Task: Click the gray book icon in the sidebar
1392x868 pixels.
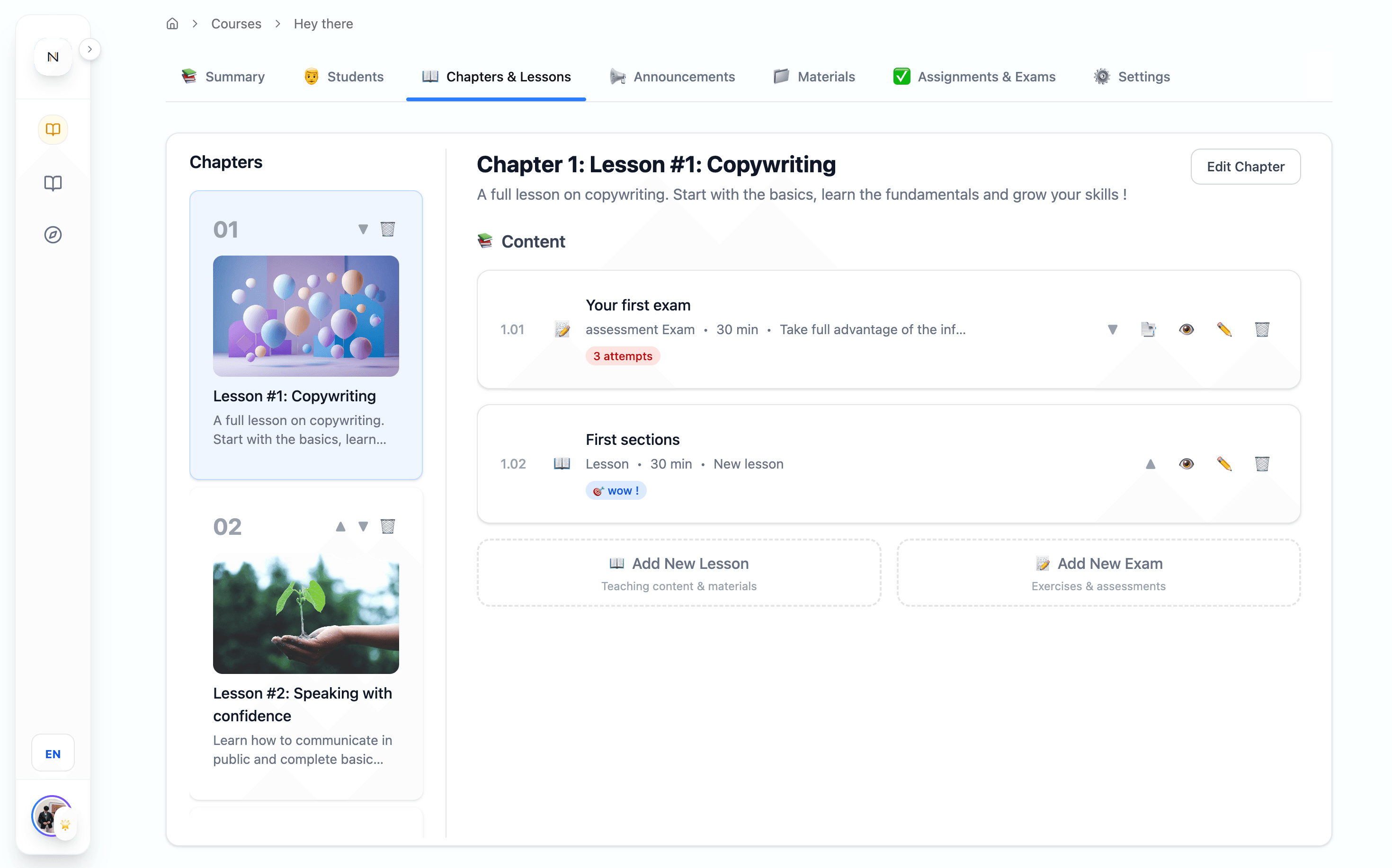Action: coord(53,183)
